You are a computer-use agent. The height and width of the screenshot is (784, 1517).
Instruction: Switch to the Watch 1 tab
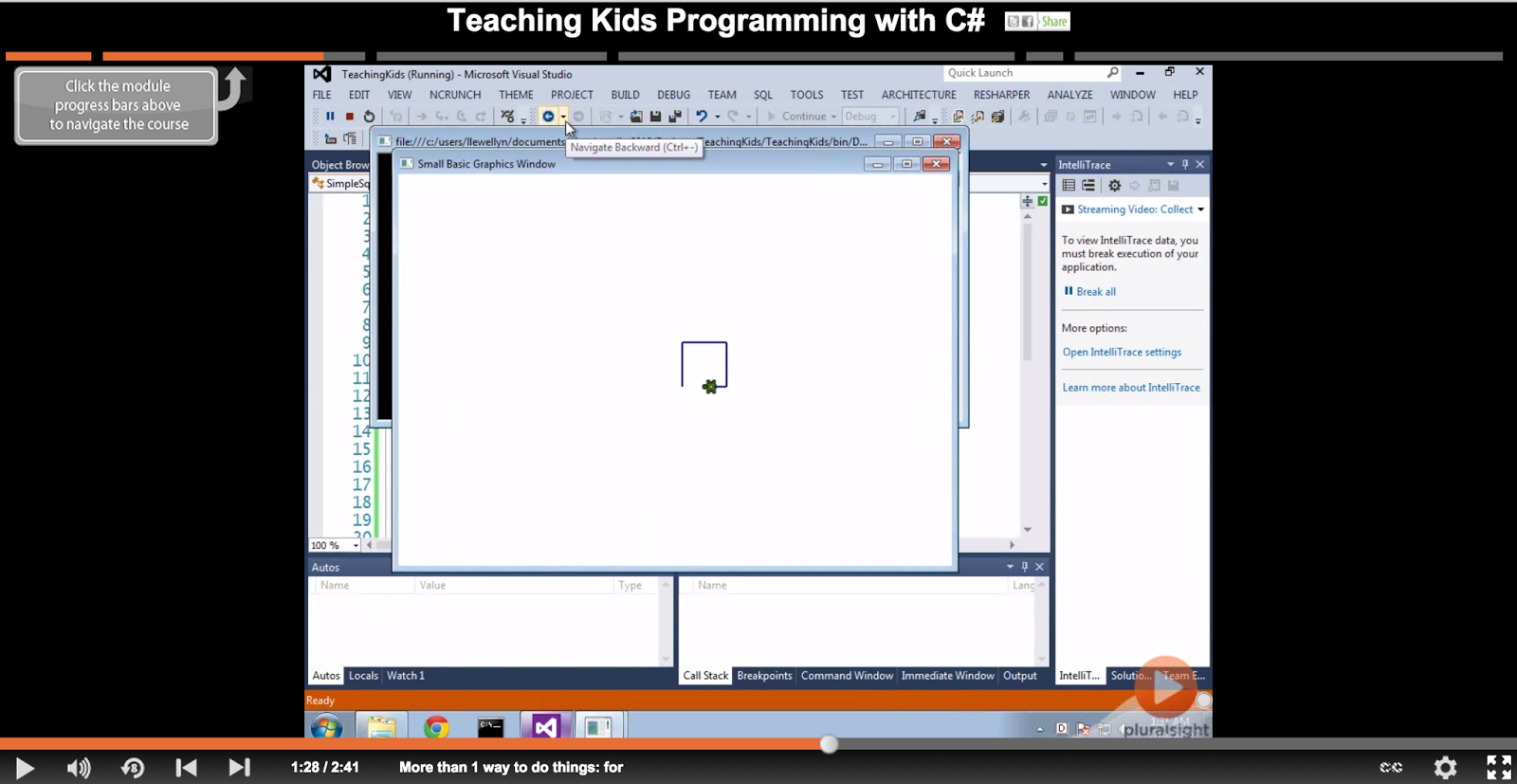pyautogui.click(x=406, y=676)
